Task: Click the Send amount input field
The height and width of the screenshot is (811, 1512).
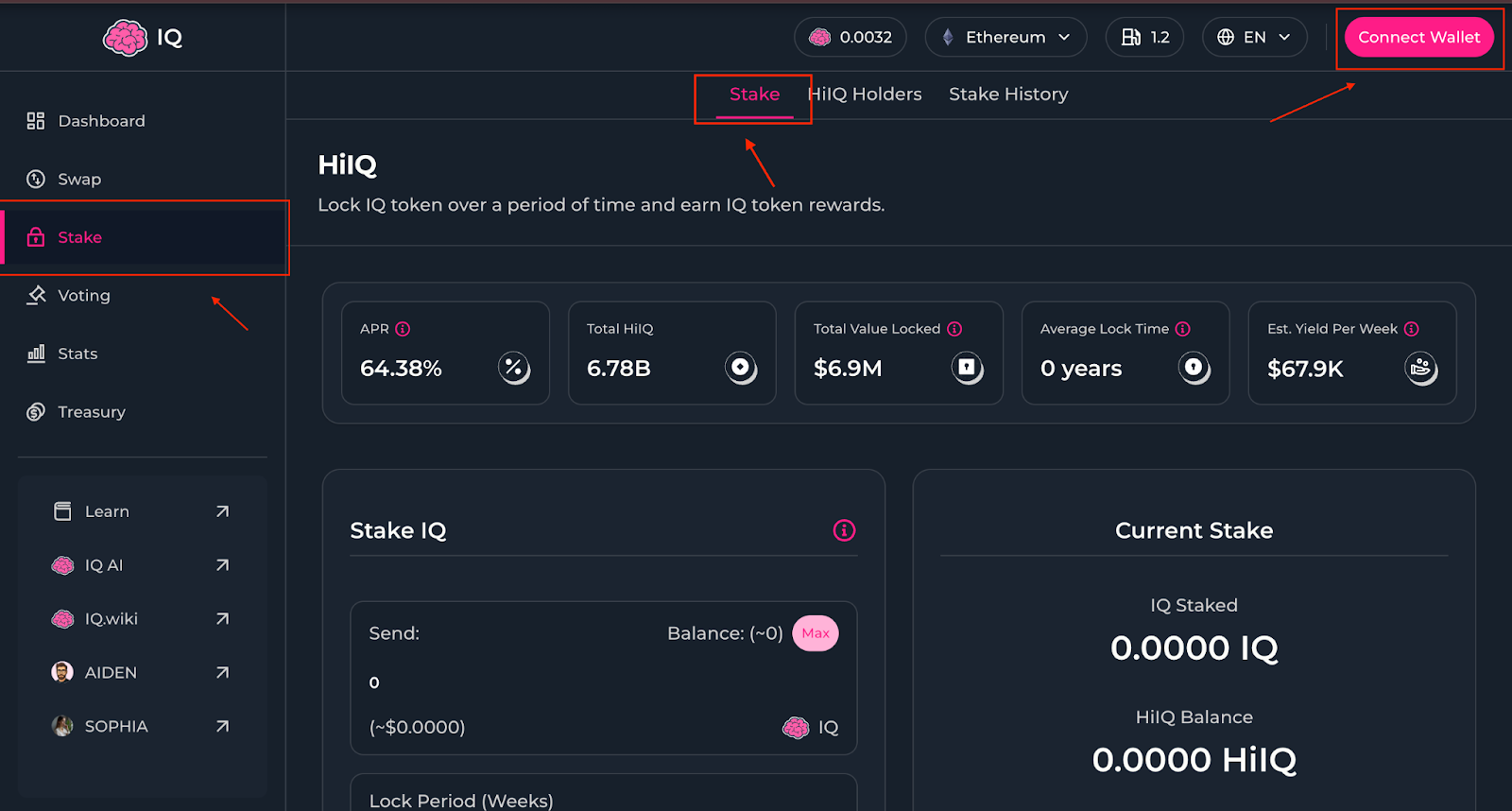Action: pos(603,682)
